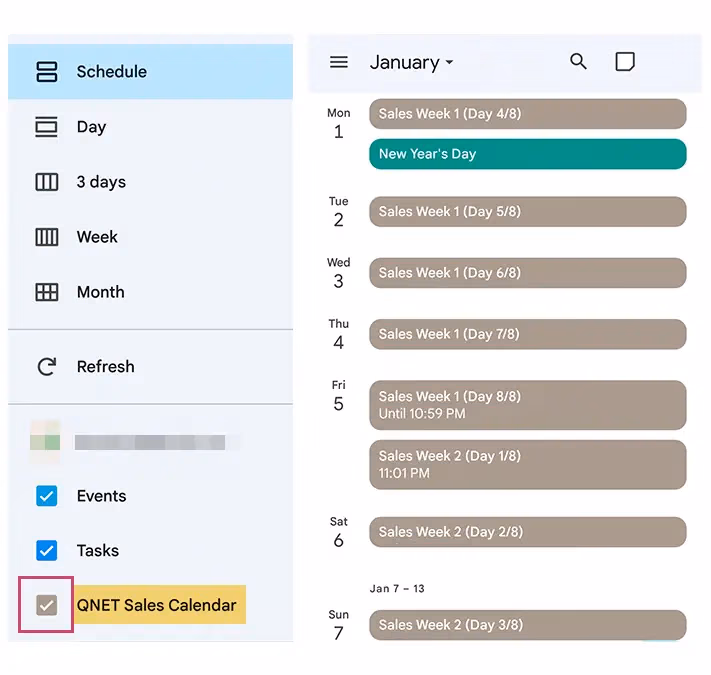Click the Mon 1 date header
This screenshot has width=711, height=675.
[x=339, y=123]
